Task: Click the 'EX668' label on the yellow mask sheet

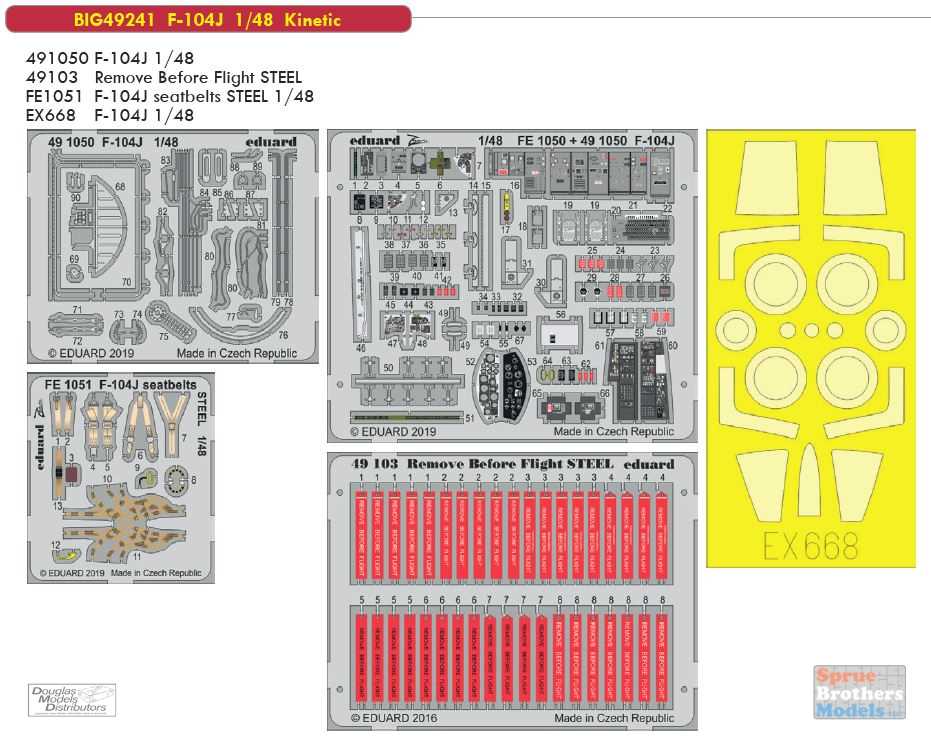Action: tap(810, 546)
